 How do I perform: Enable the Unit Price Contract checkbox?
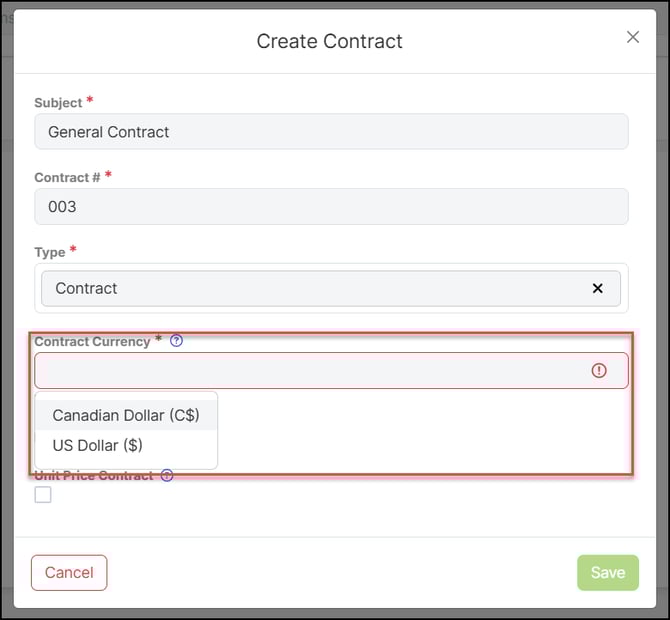[43, 495]
